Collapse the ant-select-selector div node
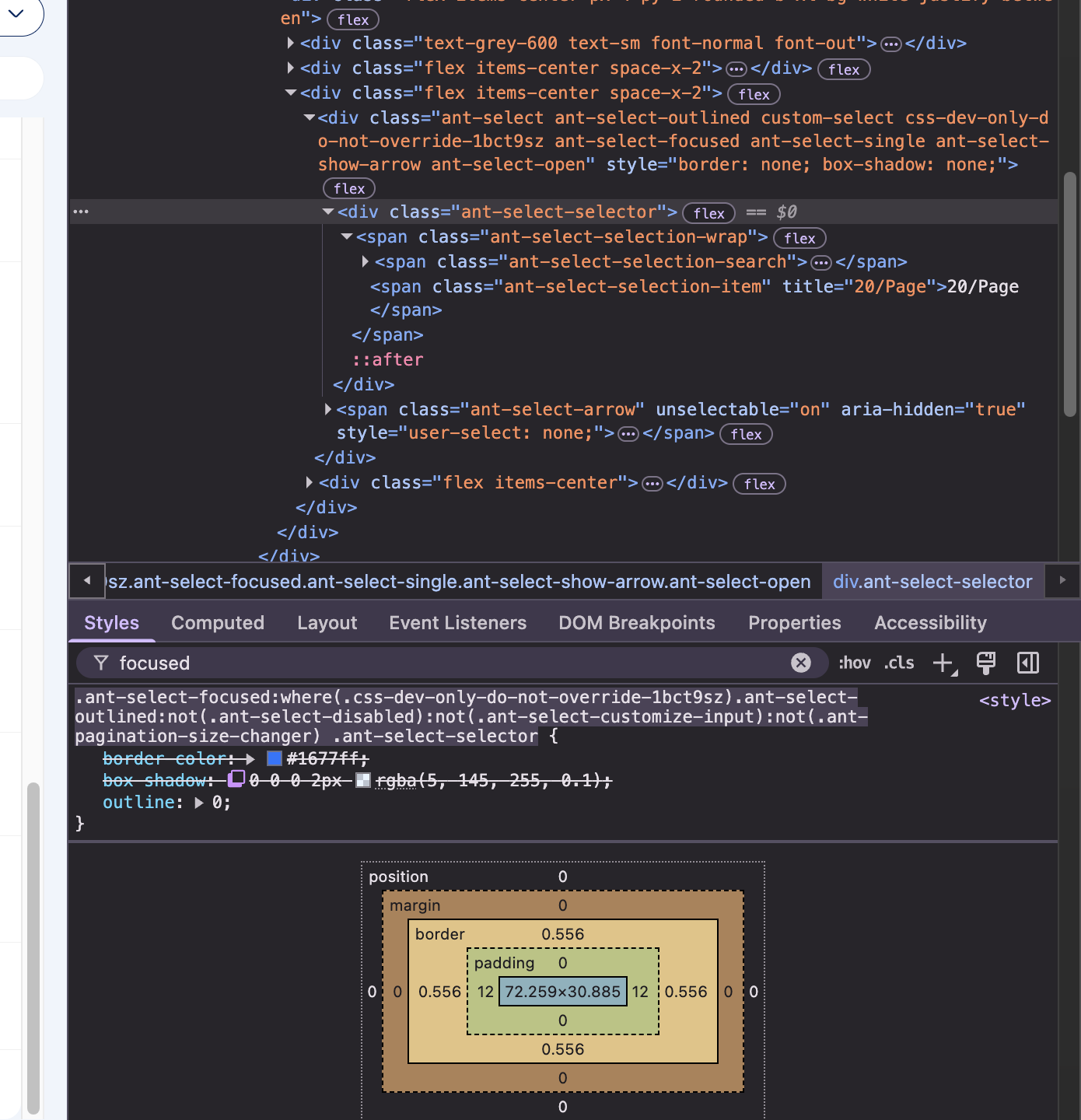The width and height of the screenshot is (1081, 1120). (x=328, y=212)
